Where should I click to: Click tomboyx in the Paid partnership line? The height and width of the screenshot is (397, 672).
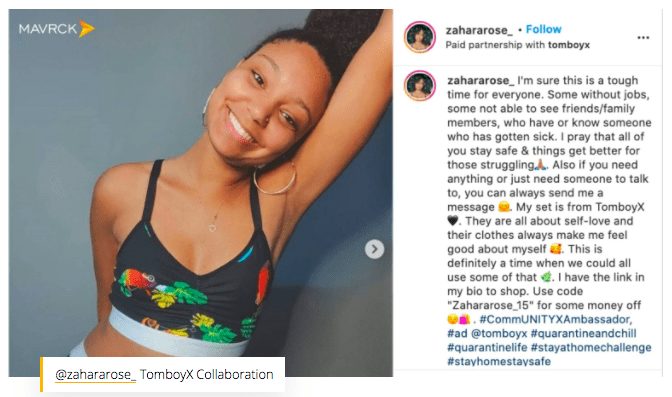[569, 45]
